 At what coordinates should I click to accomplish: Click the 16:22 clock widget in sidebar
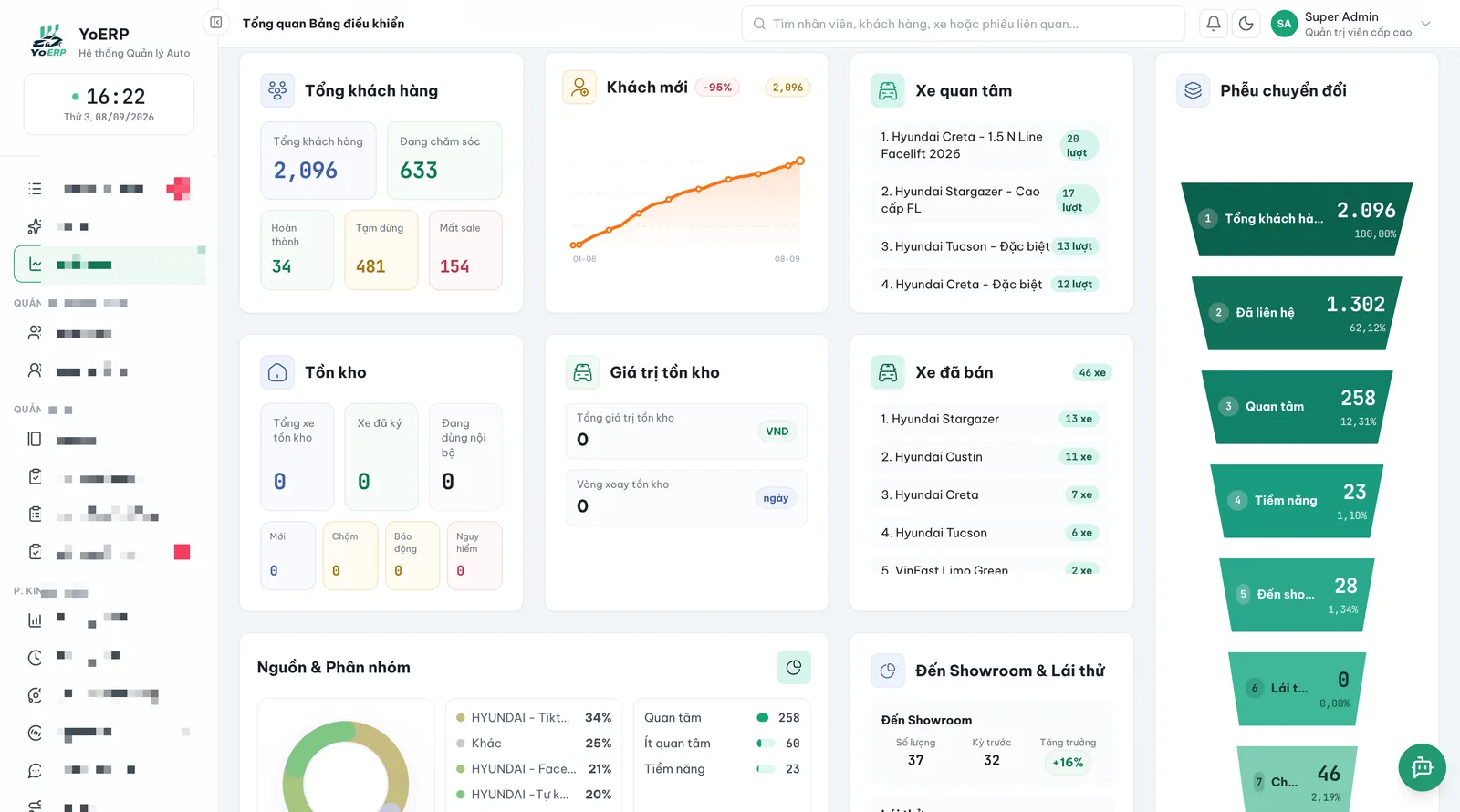[109, 105]
